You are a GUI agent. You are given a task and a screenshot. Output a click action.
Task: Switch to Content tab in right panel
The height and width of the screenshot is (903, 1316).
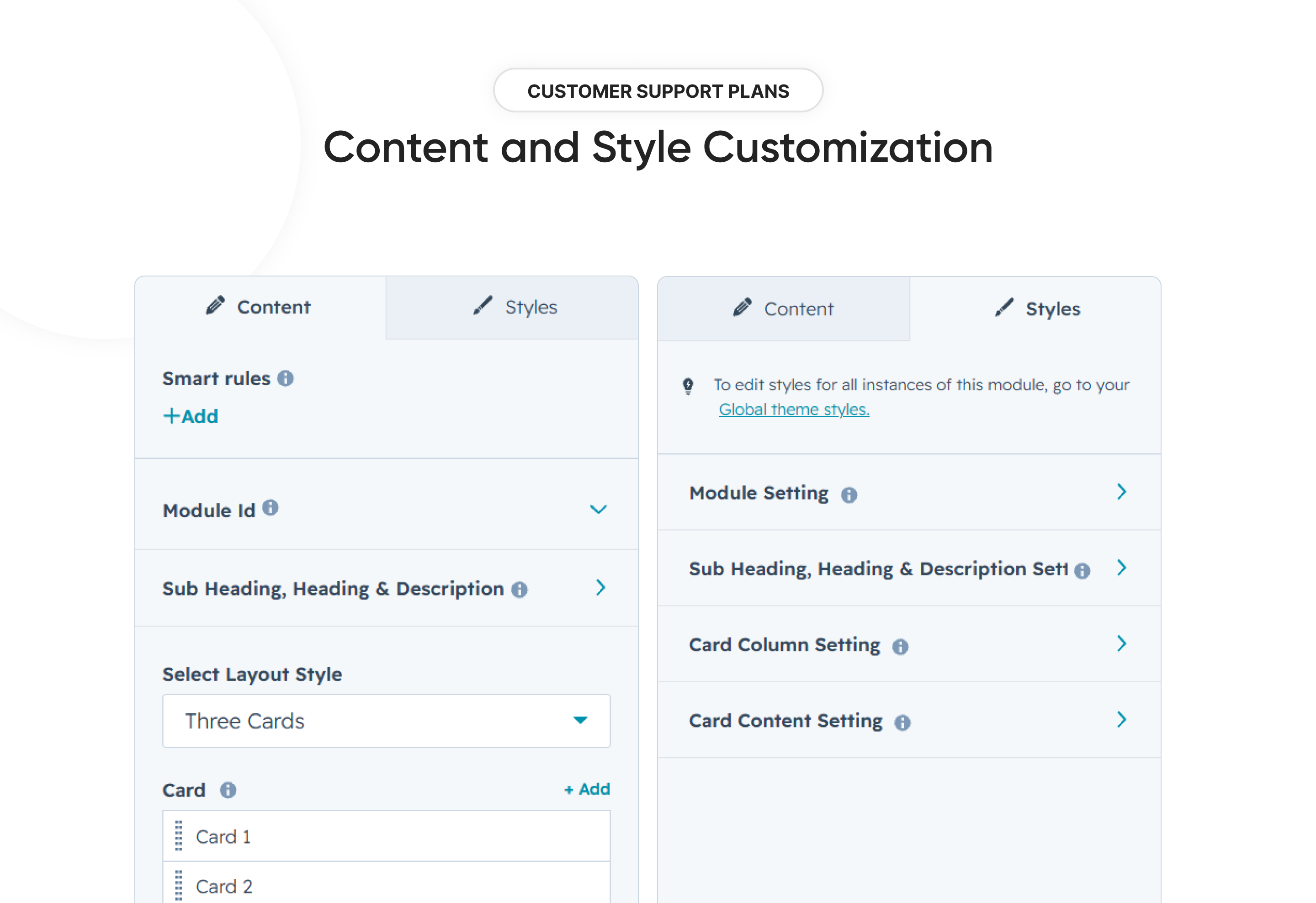pos(784,308)
